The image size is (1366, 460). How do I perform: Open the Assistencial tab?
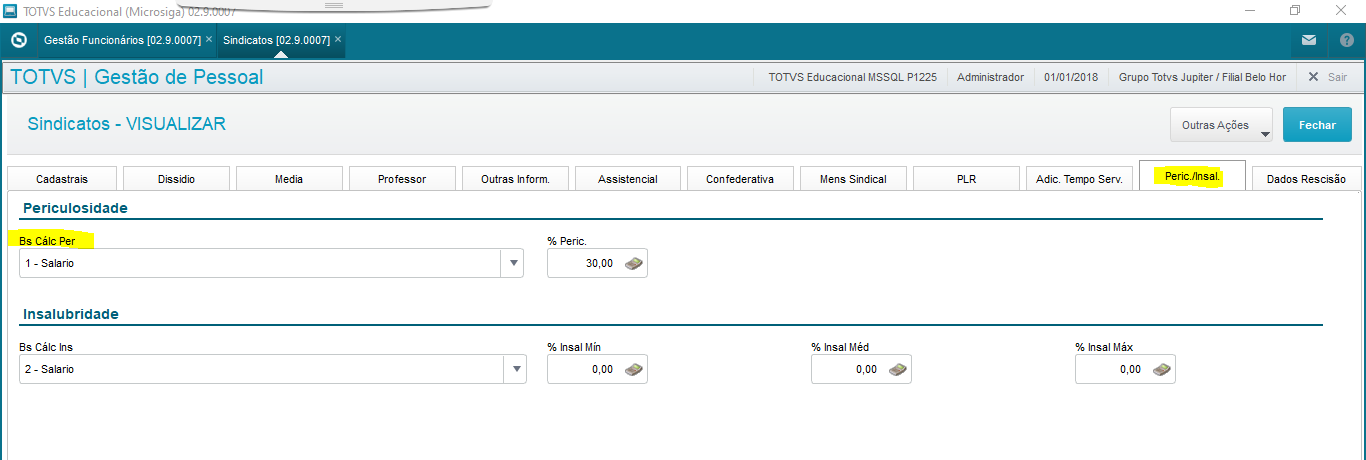coord(628,178)
